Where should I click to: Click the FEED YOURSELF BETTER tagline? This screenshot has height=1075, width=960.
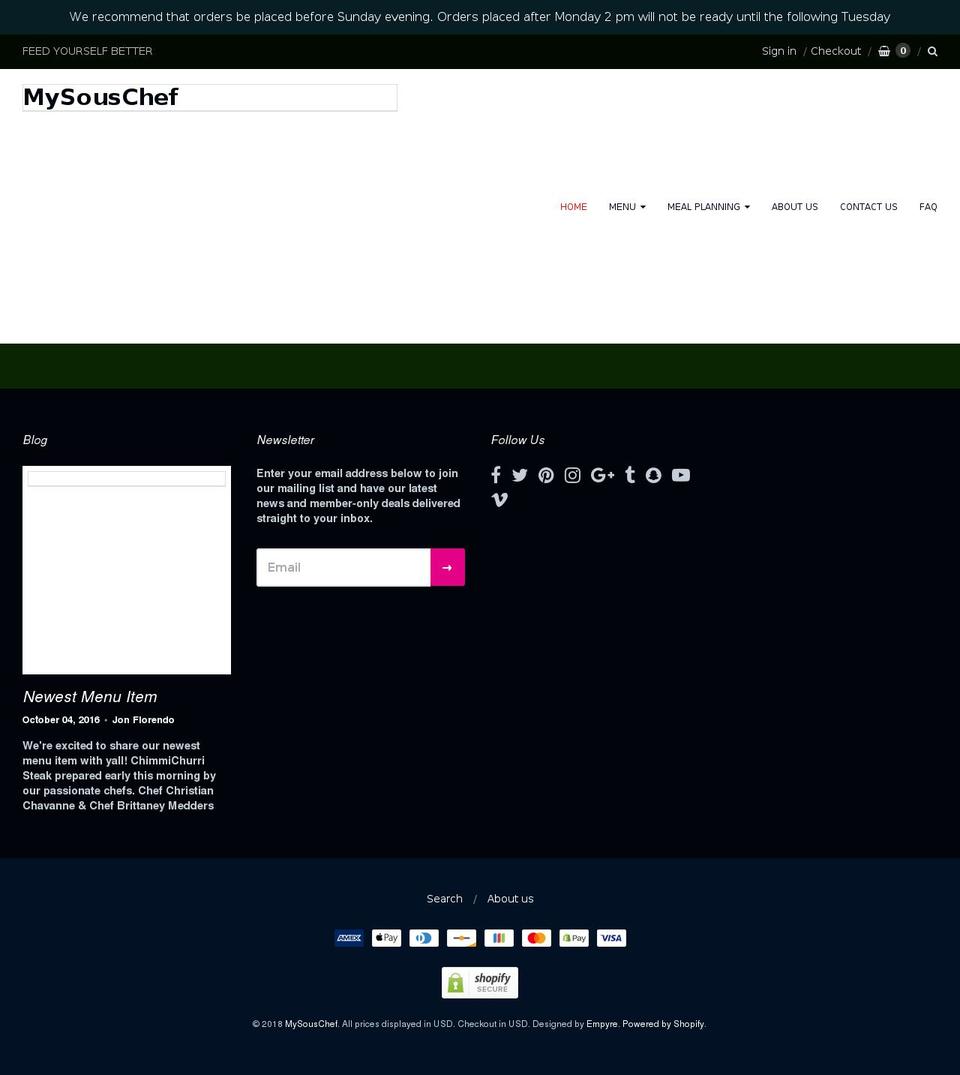pos(87,51)
